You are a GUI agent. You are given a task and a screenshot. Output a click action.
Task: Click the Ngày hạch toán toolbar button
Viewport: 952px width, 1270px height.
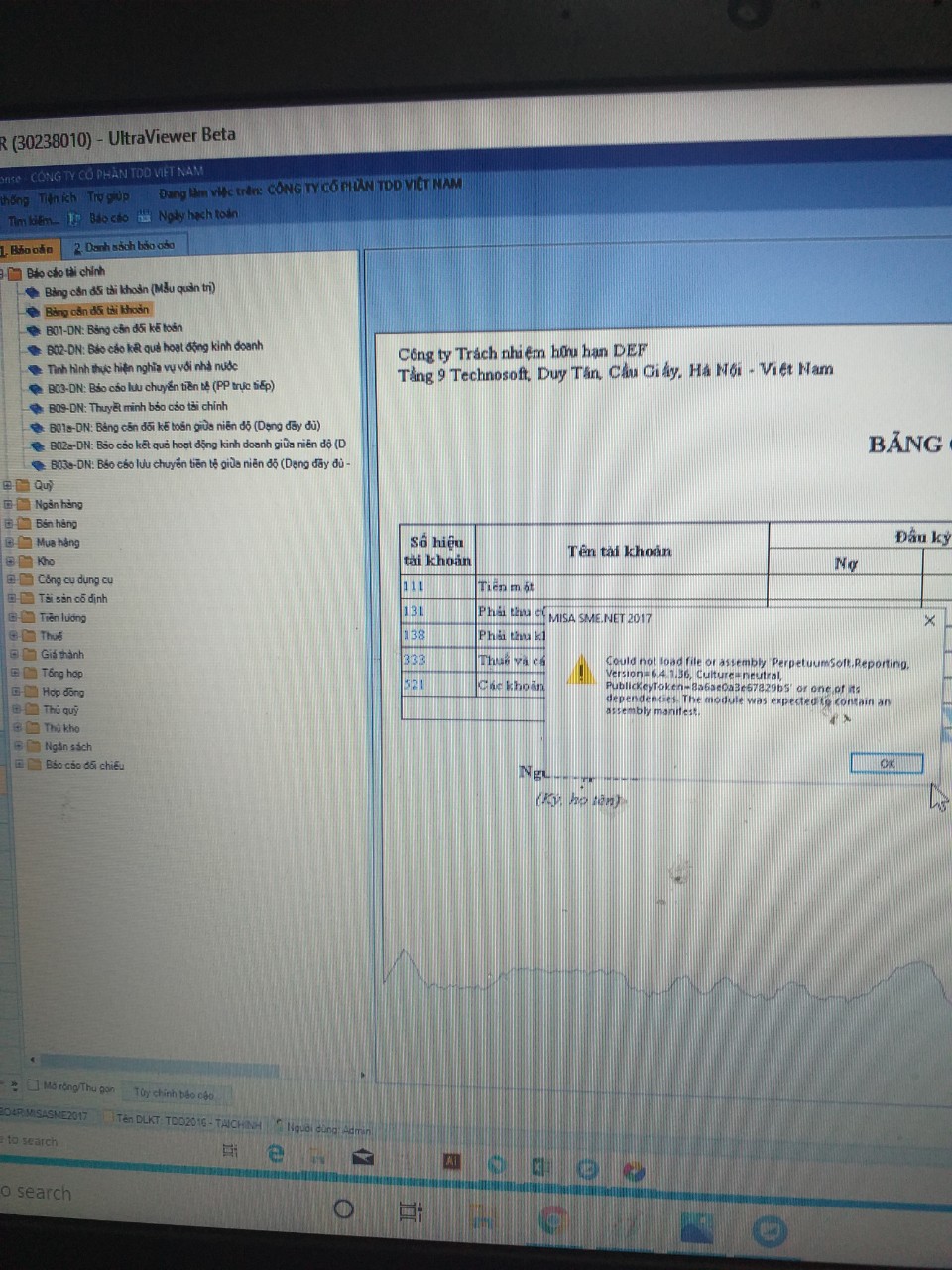coord(188,214)
